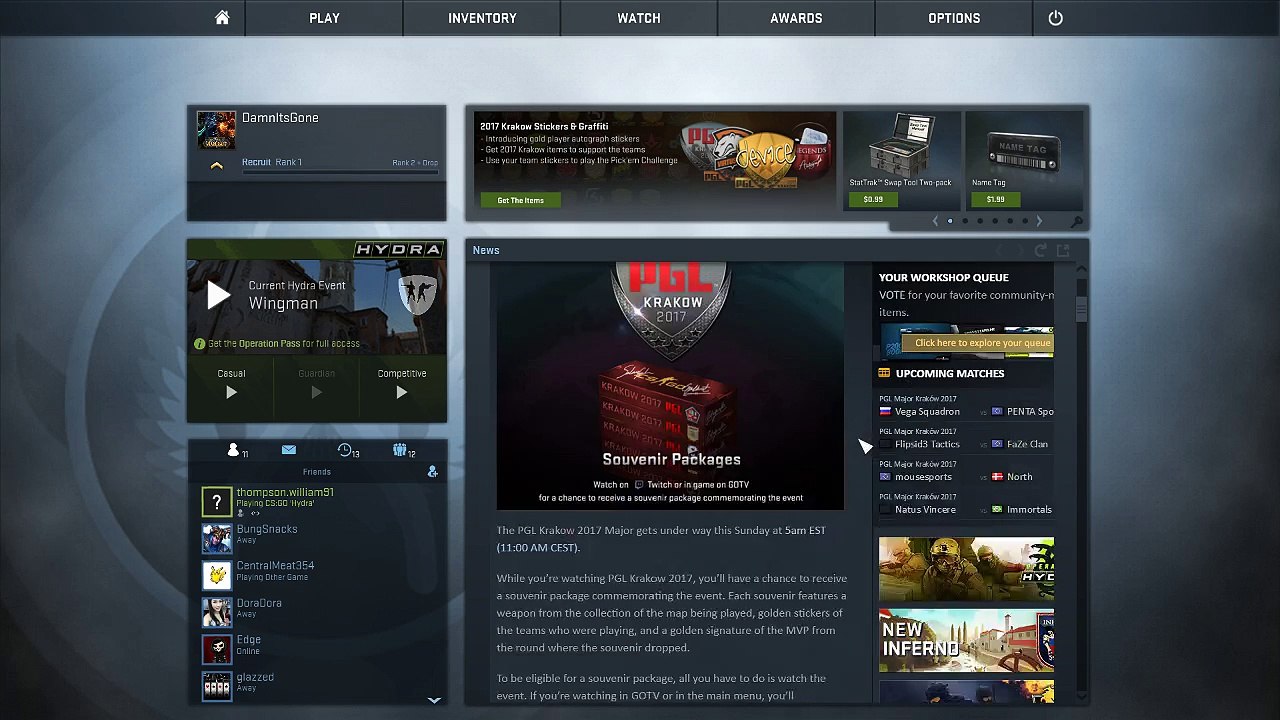
Task: Click thompson.william91 question-mark avatar
Action: click(x=217, y=502)
